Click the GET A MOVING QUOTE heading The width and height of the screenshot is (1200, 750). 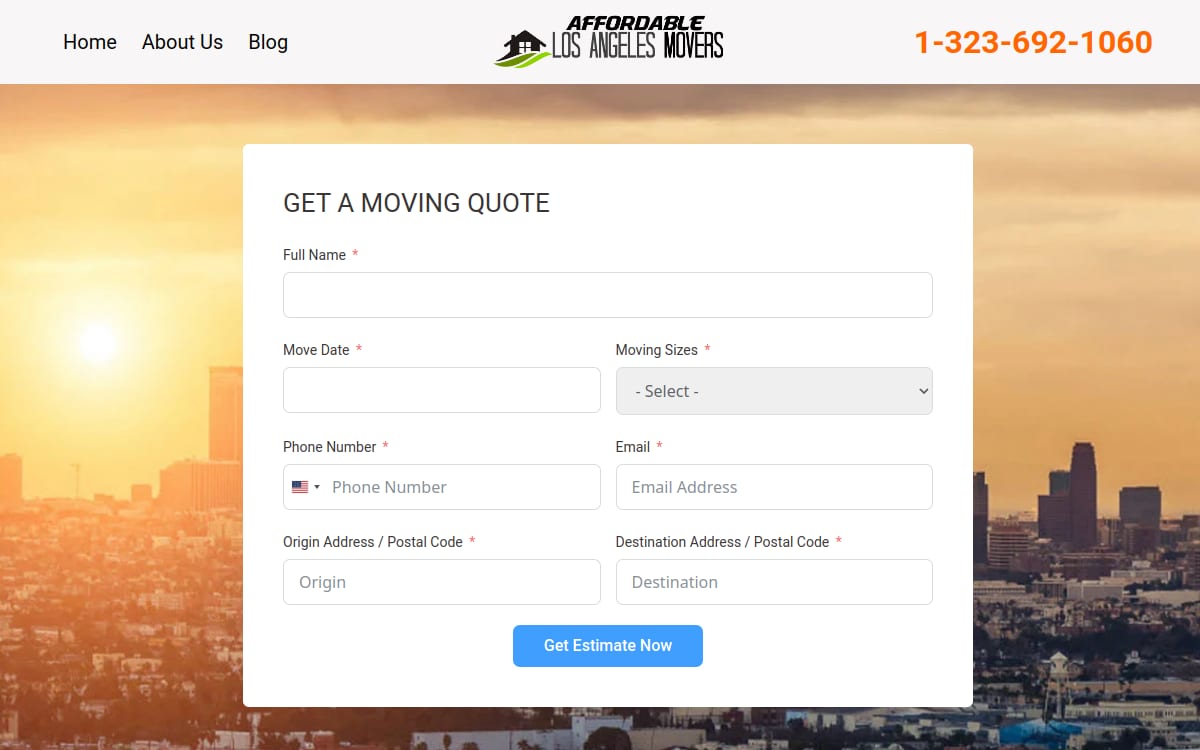click(x=416, y=203)
